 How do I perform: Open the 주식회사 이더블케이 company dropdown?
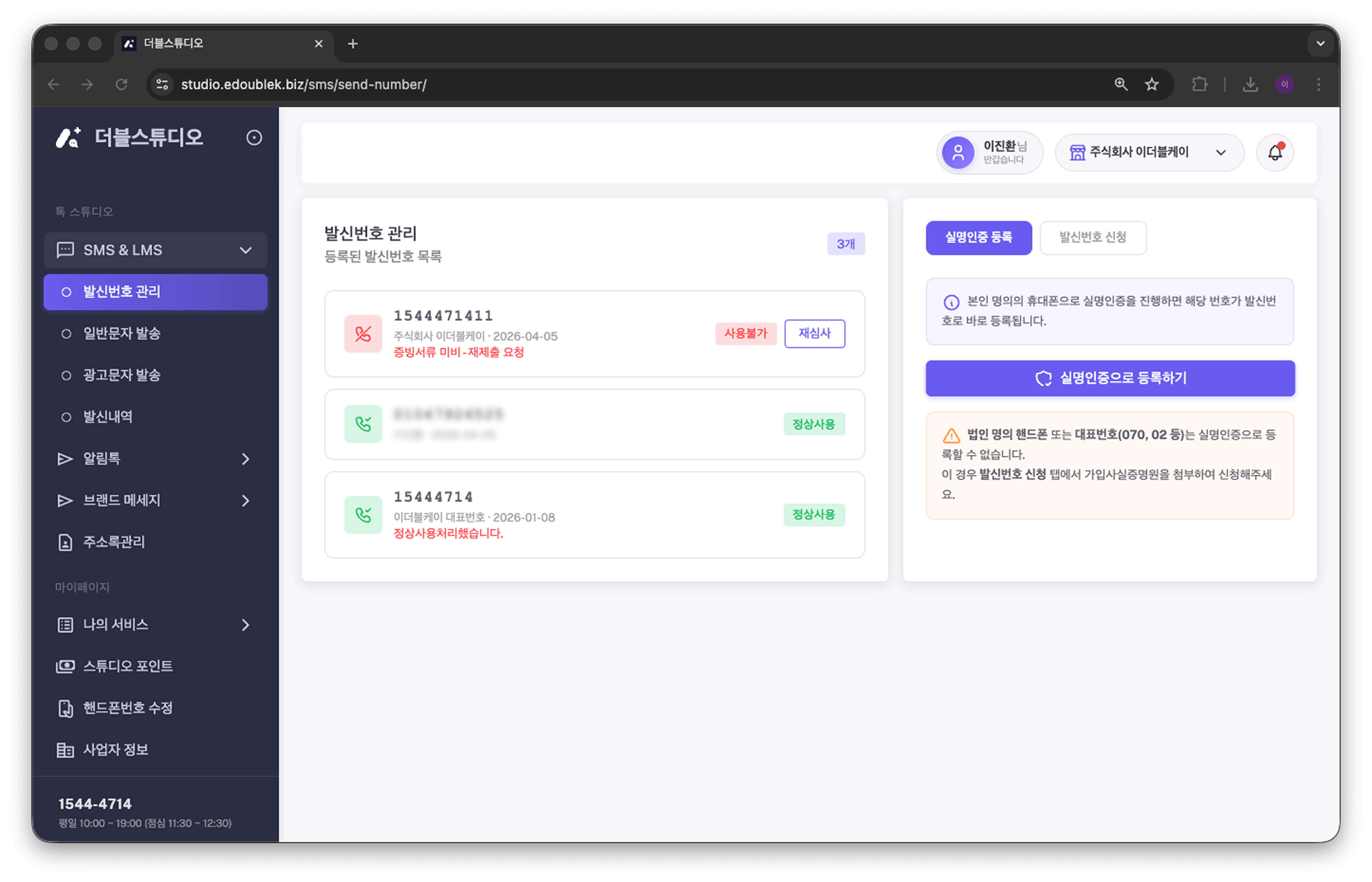pyautogui.click(x=1149, y=152)
